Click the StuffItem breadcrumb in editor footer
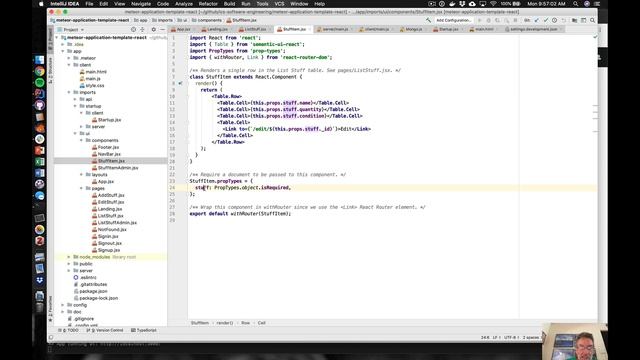The width and height of the screenshot is (640, 360). pos(200,323)
